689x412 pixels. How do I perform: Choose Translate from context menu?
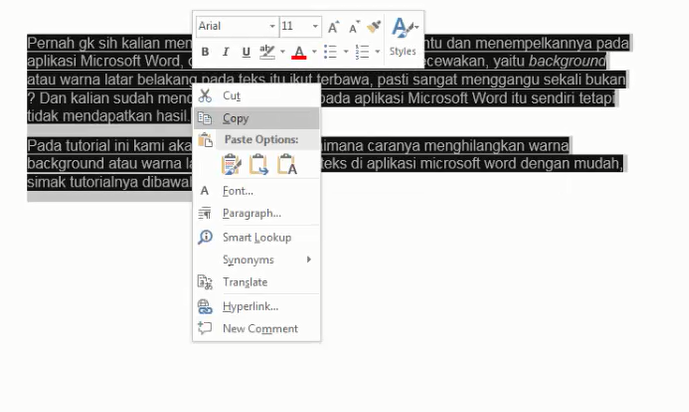pos(257,282)
